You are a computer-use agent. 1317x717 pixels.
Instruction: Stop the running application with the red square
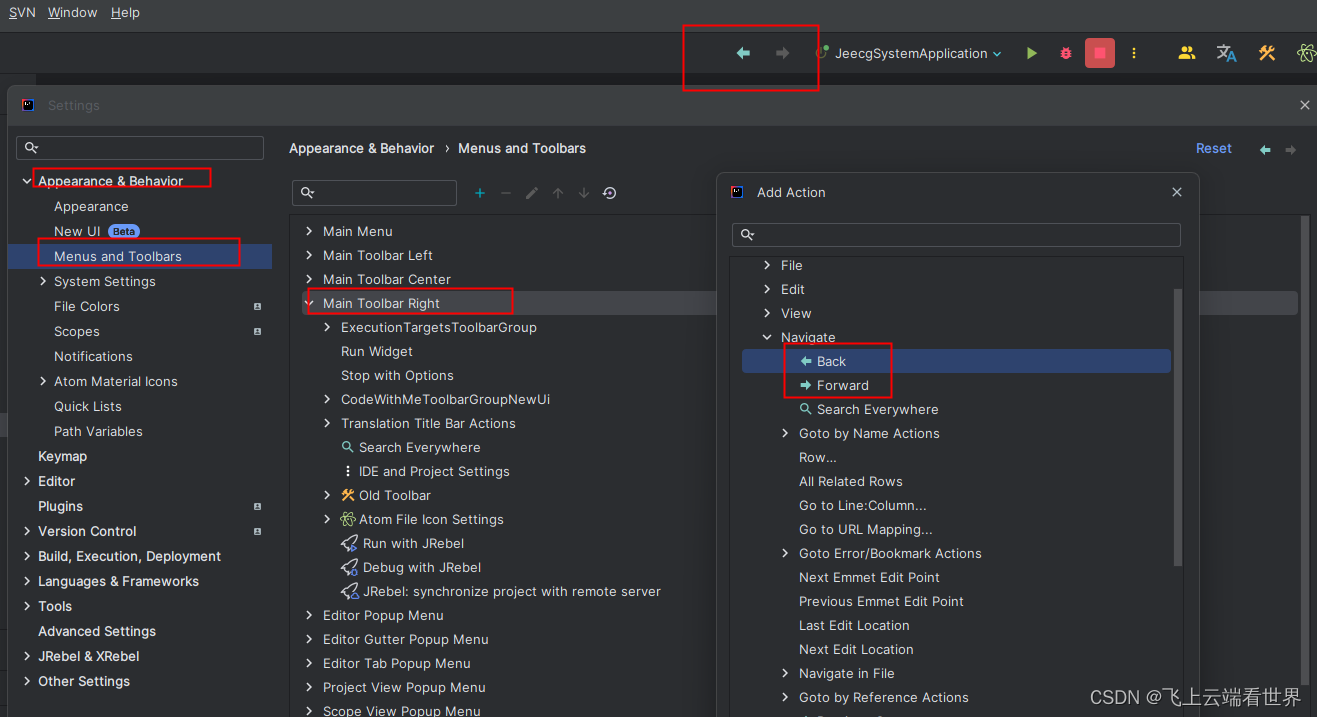tap(1100, 53)
